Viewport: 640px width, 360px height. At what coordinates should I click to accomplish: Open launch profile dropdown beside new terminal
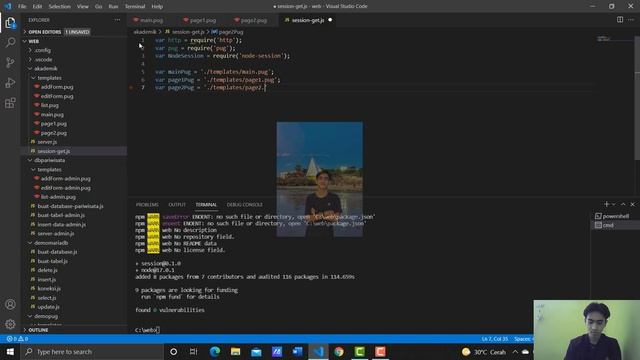click(614, 204)
